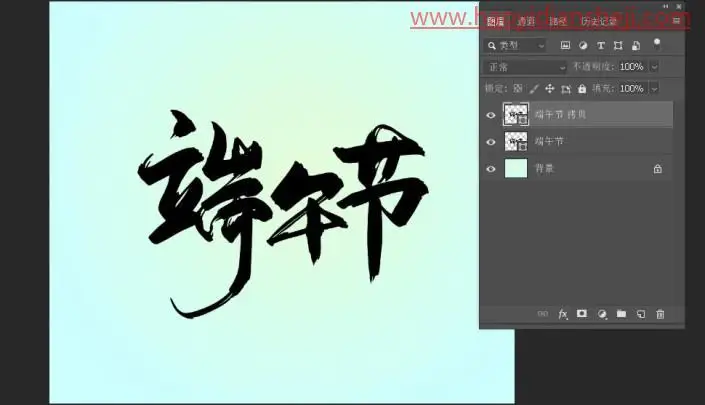Screen dimensions: 705x405
Task: Click the padlock on the 背景 layer
Action: click(x=657, y=169)
